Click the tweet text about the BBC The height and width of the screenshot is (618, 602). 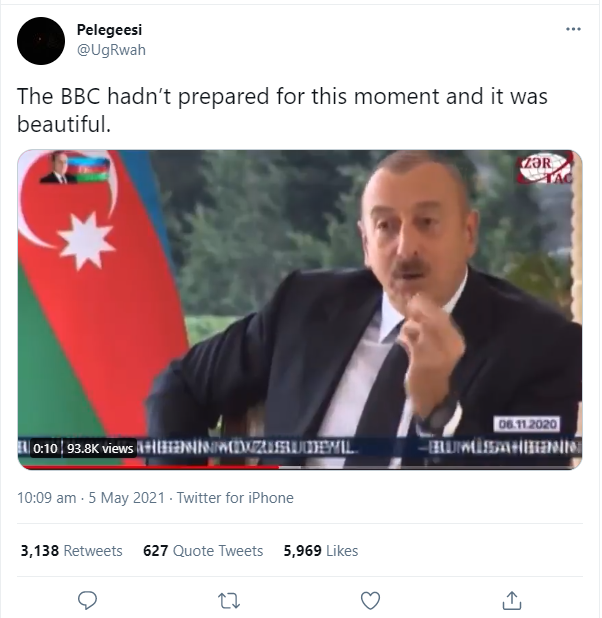(x=282, y=110)
